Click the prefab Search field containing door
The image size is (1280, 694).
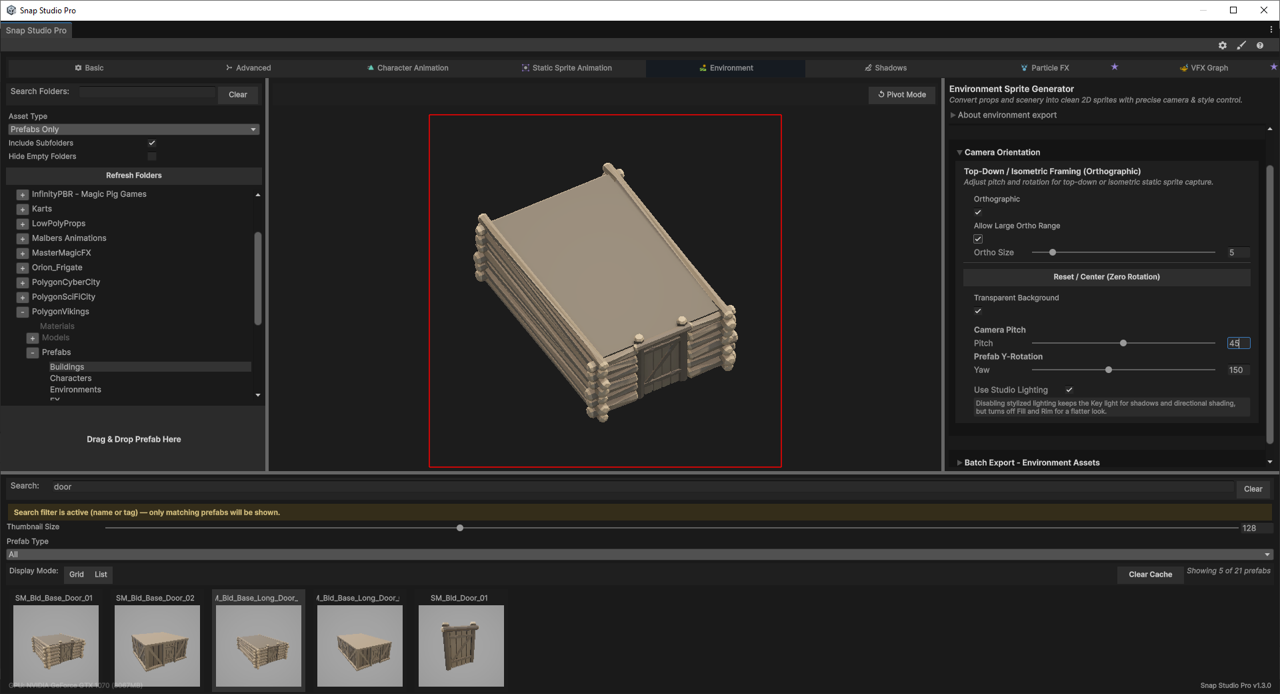(640, 487)
